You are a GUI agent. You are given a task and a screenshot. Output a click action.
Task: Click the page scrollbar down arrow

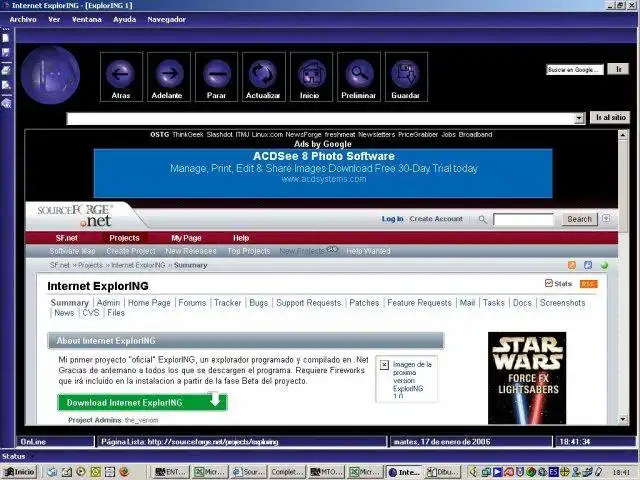[x=622, y=419]
